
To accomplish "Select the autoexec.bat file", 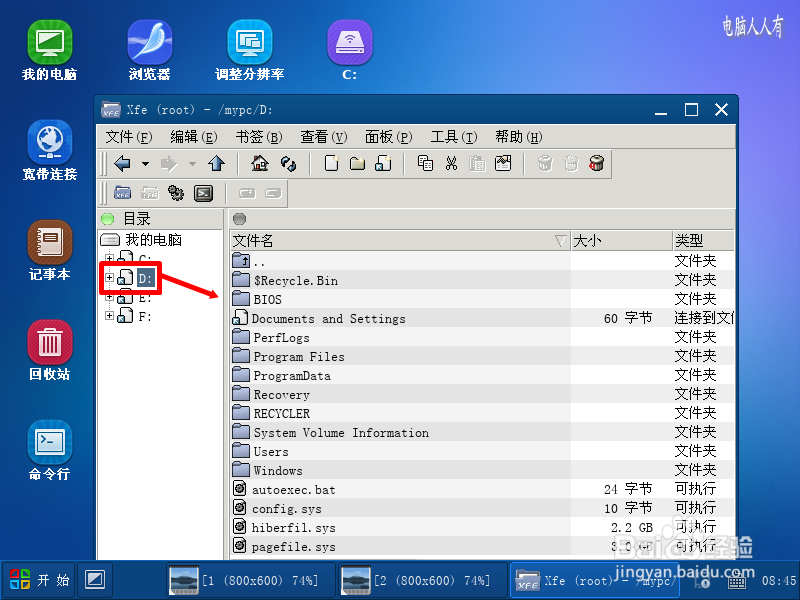I will pos(293,490).
